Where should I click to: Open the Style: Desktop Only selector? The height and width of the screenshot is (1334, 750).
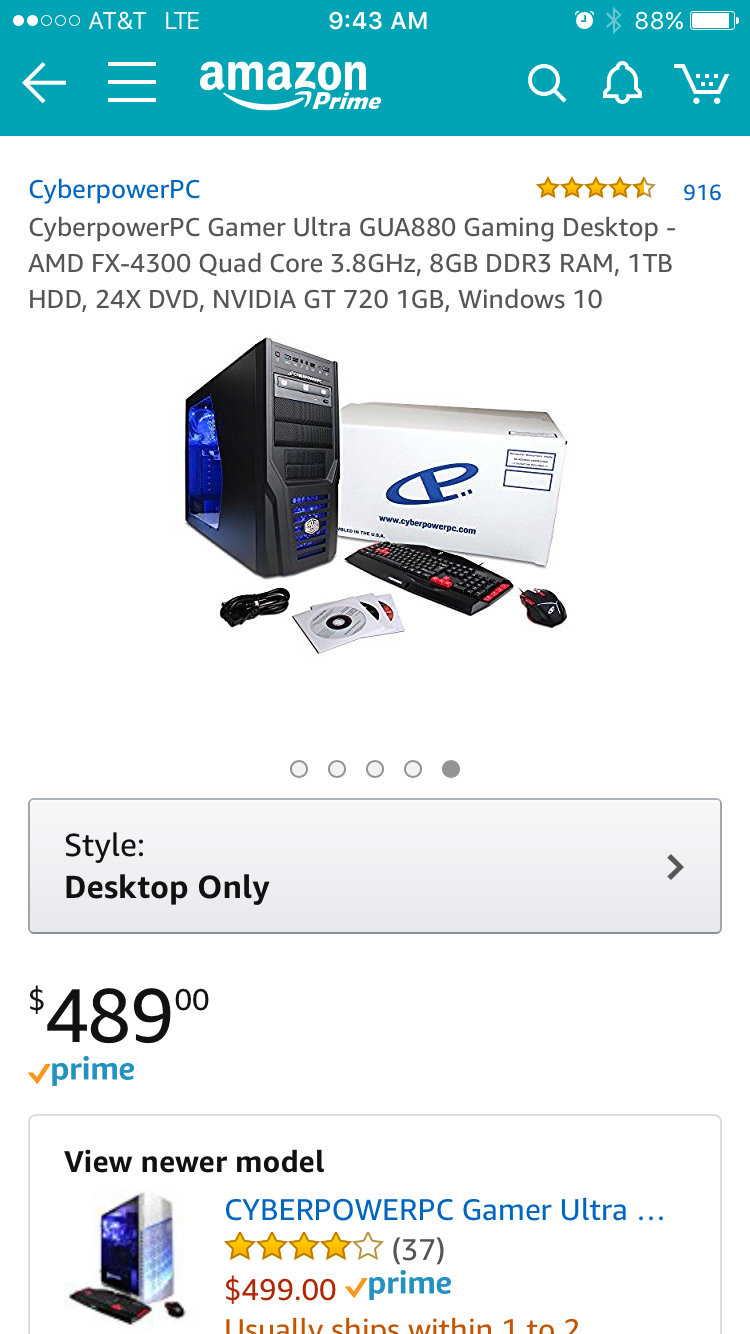(375, 866)
